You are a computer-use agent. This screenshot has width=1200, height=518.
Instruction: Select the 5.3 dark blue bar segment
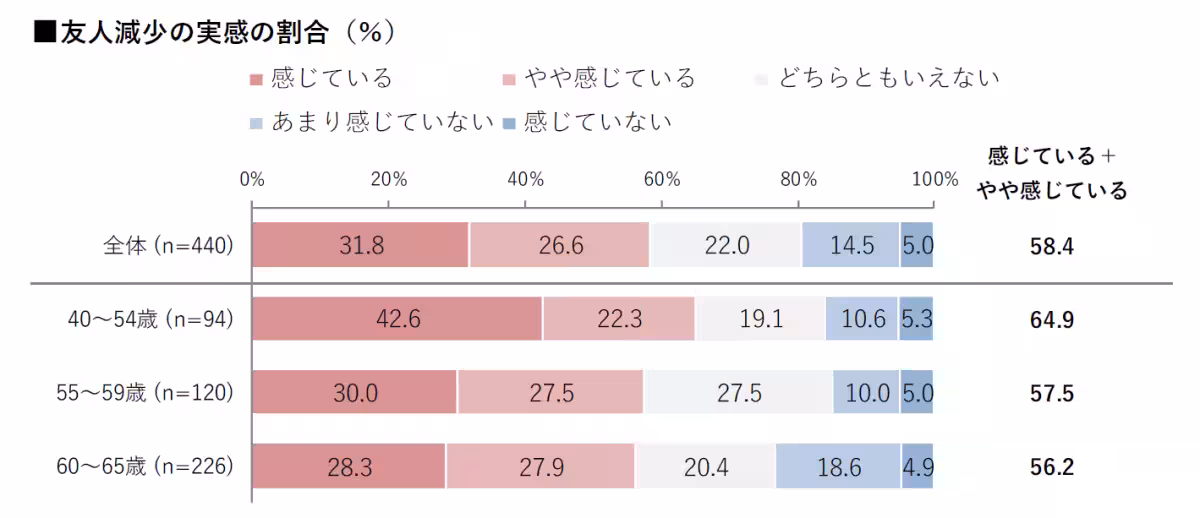pos(916,319)
